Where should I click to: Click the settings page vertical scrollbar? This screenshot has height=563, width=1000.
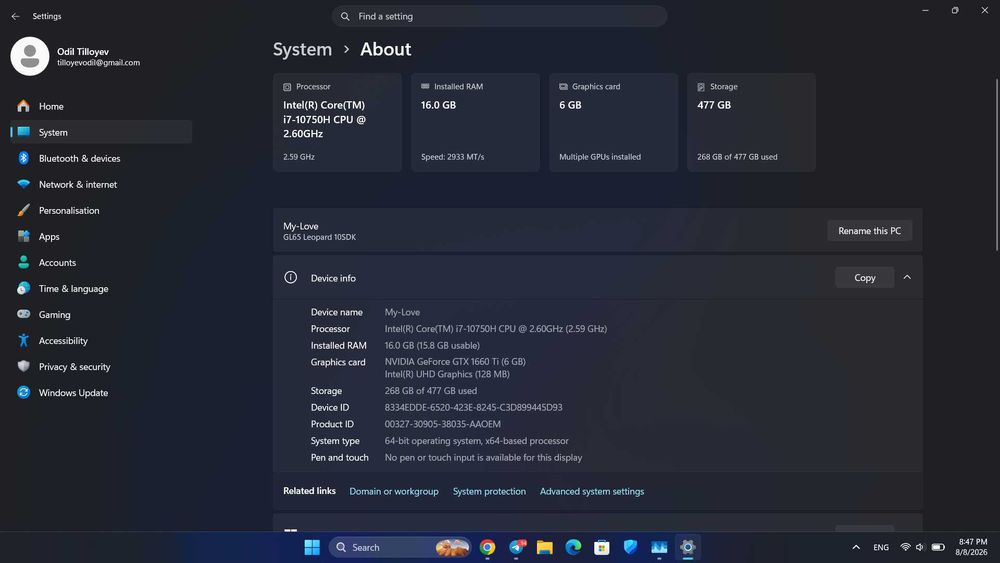pyautogui.click(x=996, y=165)
